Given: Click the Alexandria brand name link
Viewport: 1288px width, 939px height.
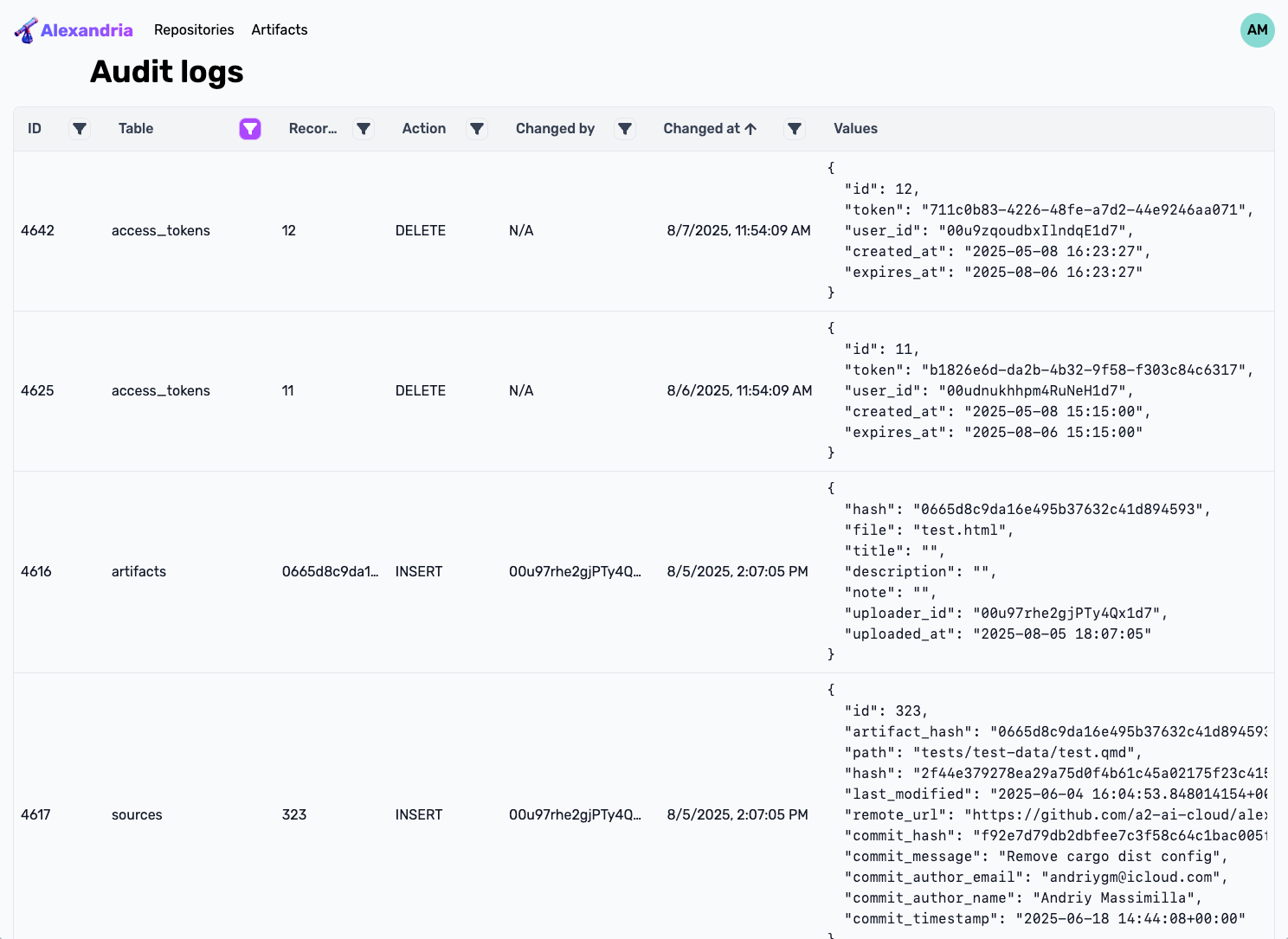Looking at the screenshot, I should [x=87, y=30].
